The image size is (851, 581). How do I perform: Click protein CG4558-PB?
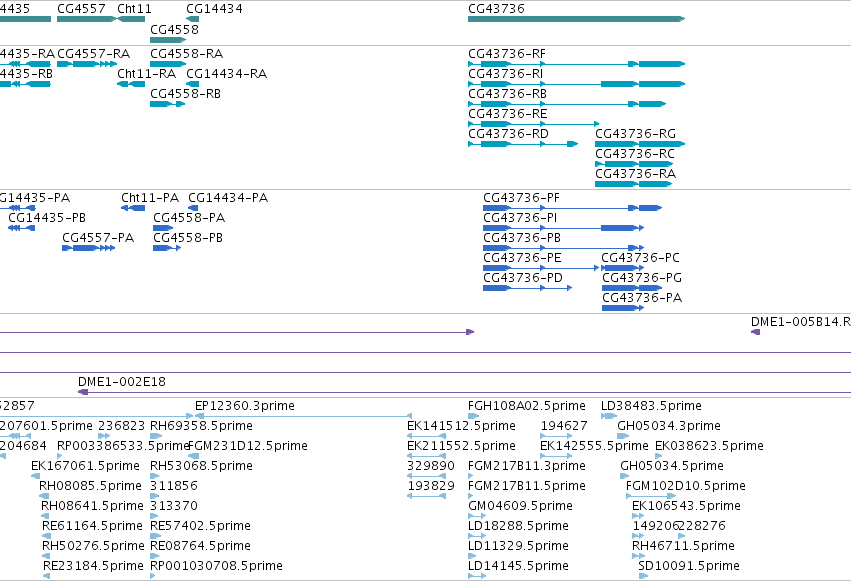point(167,248)
